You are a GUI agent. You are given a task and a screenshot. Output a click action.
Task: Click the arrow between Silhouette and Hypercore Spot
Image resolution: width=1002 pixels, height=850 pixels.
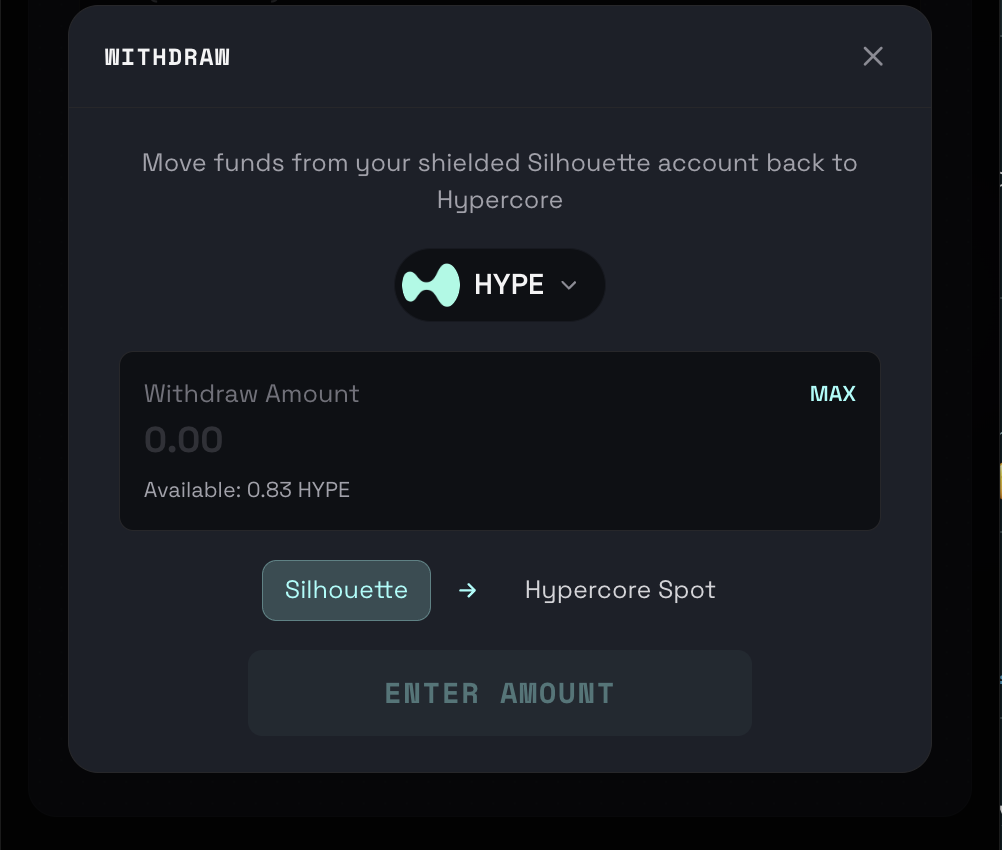(x=467, y=590)
